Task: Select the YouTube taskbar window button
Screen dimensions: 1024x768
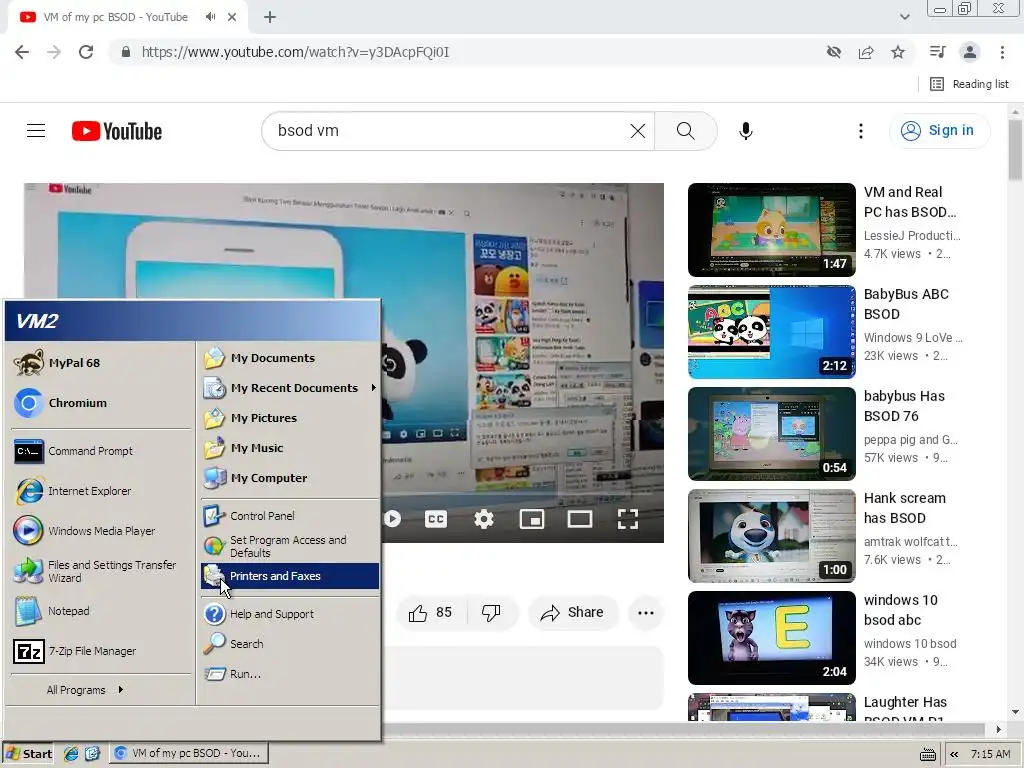Action: [x=188, y=754]
